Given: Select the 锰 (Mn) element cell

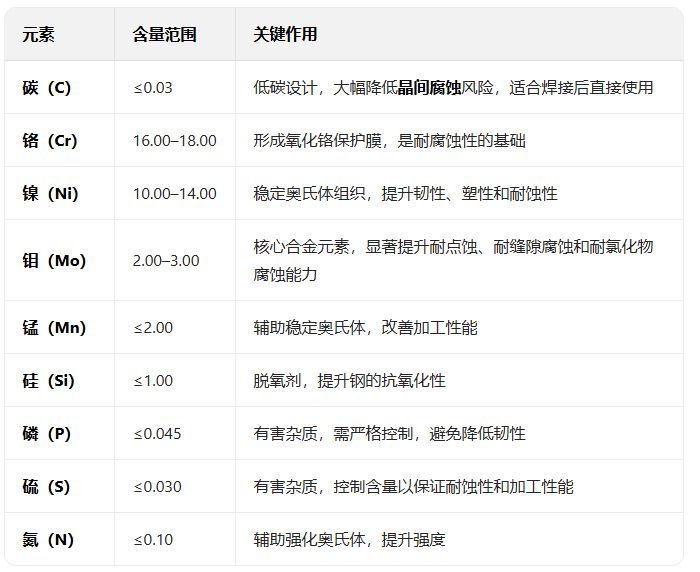Looking at the screenshot, I should (54, 328).
